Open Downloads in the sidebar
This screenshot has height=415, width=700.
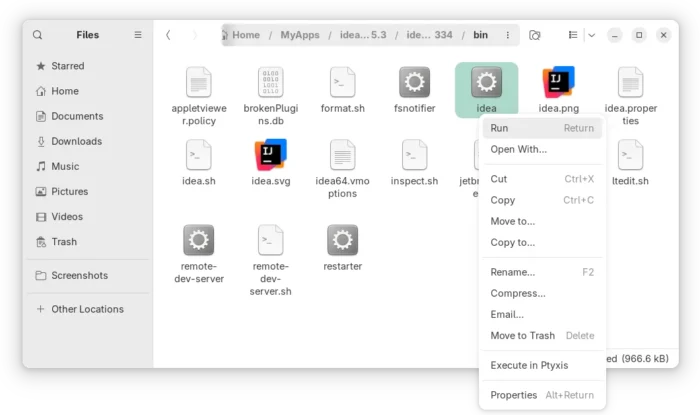[76, 141]
